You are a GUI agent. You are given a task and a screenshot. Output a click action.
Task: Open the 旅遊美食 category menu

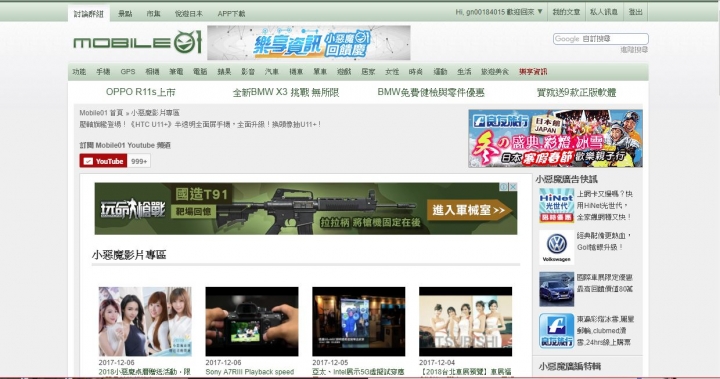click(495, 72)
